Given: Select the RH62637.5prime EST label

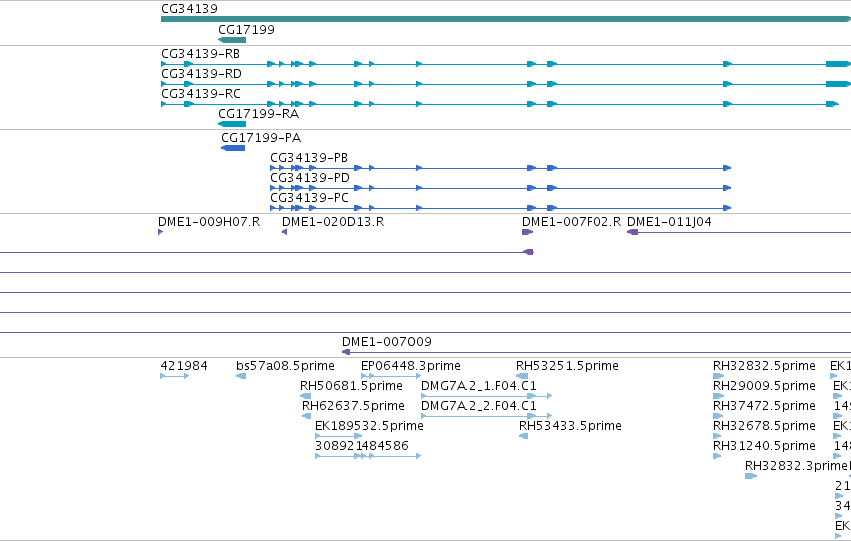Looking at the screenshot, I should [x=353, y=406].
